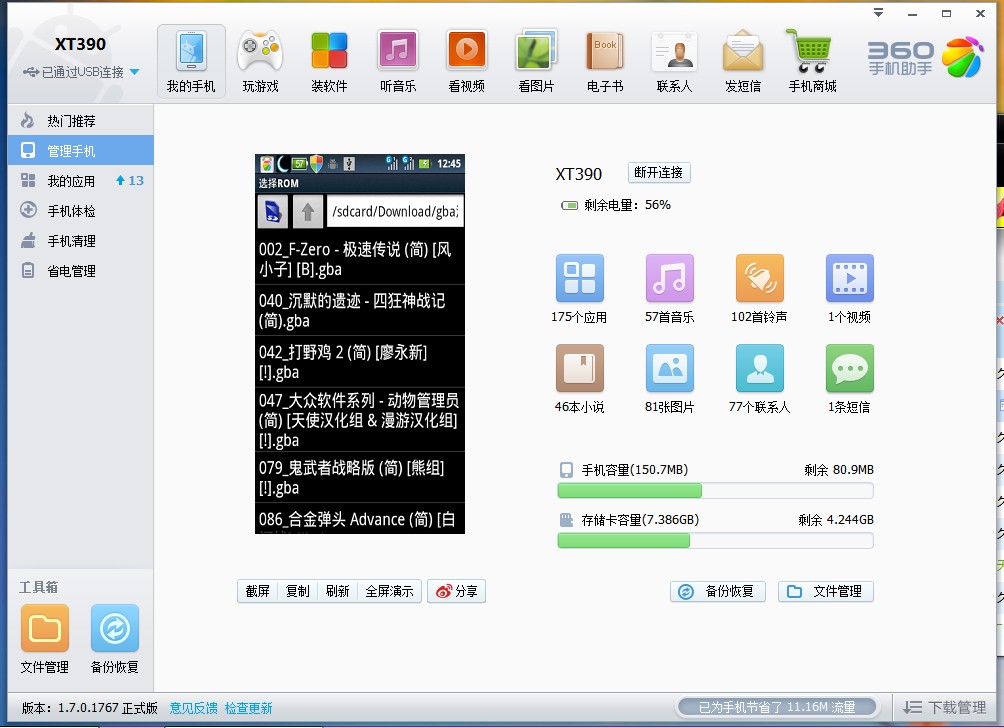Open 1个视频 video icon
The height and width of the screenshot is (728, 1004).
pyautogui.click(x=850, y=278)
